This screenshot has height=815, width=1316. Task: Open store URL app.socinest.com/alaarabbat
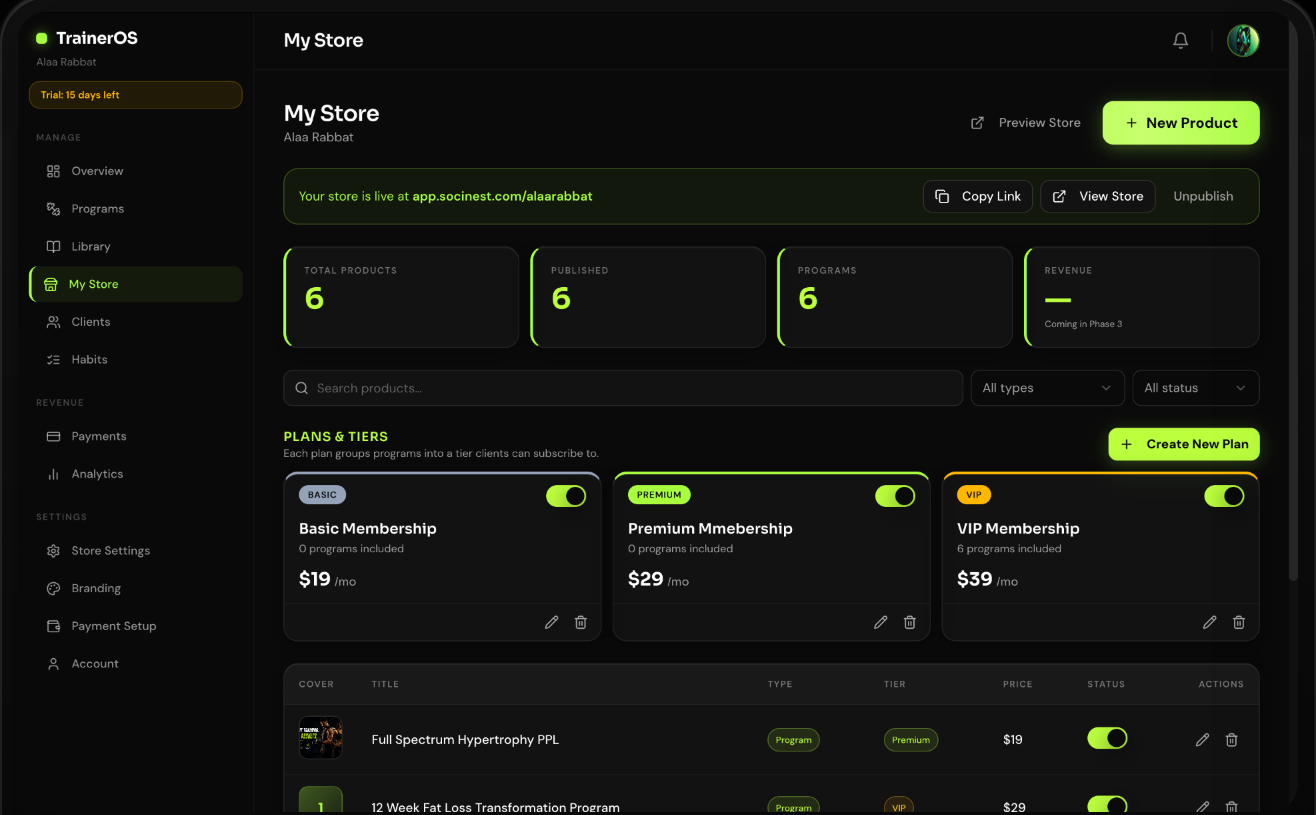[502, 196]
